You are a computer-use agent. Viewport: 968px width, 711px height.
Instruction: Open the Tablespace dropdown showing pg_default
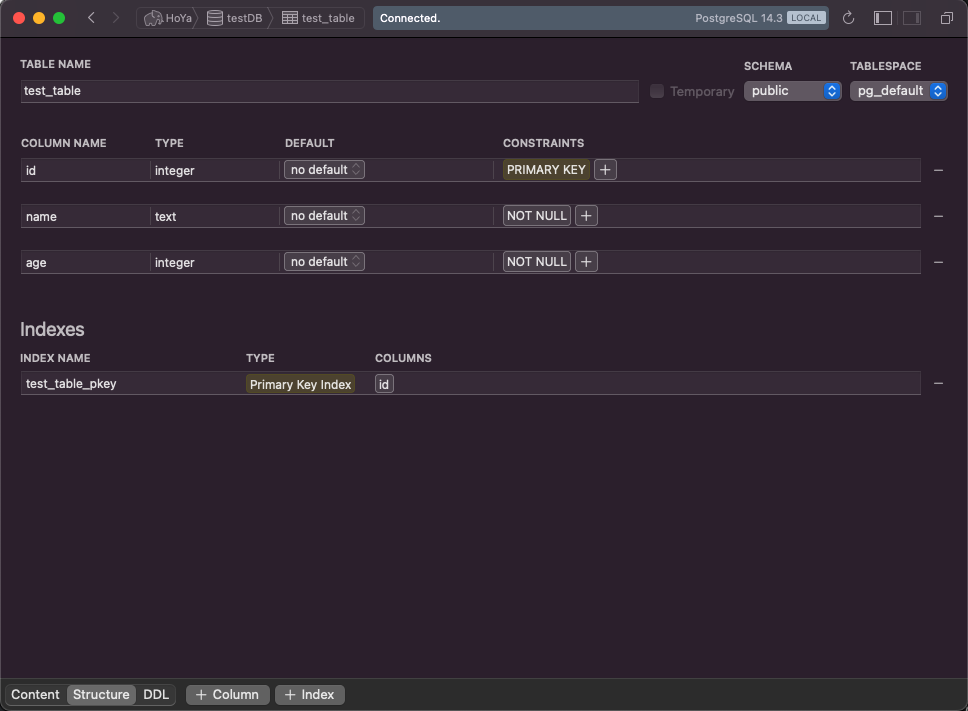[x=898, y=91]
